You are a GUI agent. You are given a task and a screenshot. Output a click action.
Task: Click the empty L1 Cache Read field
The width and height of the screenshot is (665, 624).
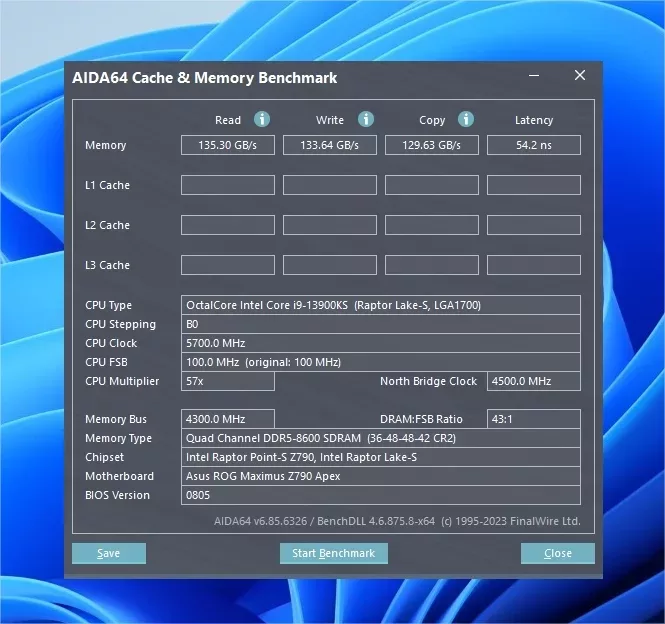coord(228,185)
